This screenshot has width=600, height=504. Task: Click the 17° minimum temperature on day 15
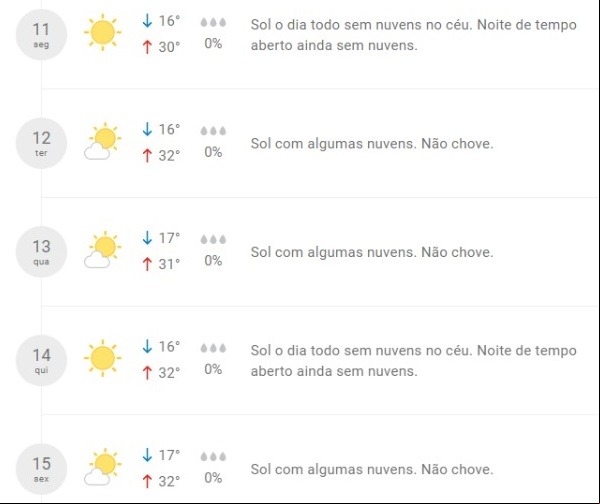point(169,455)
